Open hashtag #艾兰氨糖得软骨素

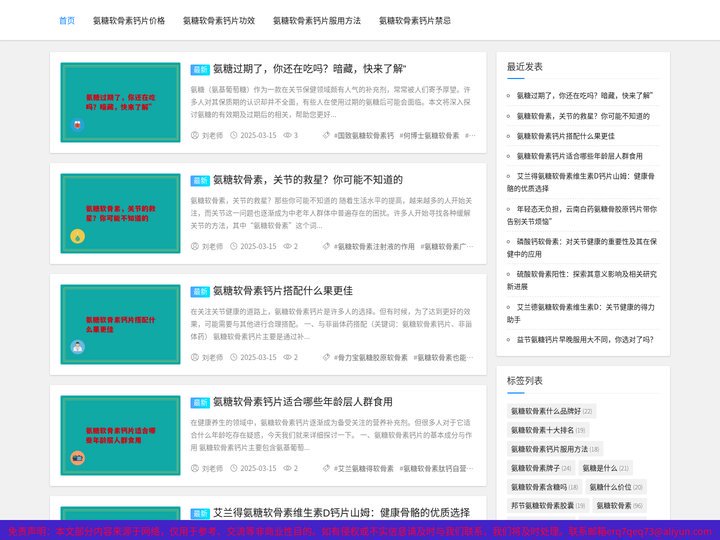pos(364,469)
